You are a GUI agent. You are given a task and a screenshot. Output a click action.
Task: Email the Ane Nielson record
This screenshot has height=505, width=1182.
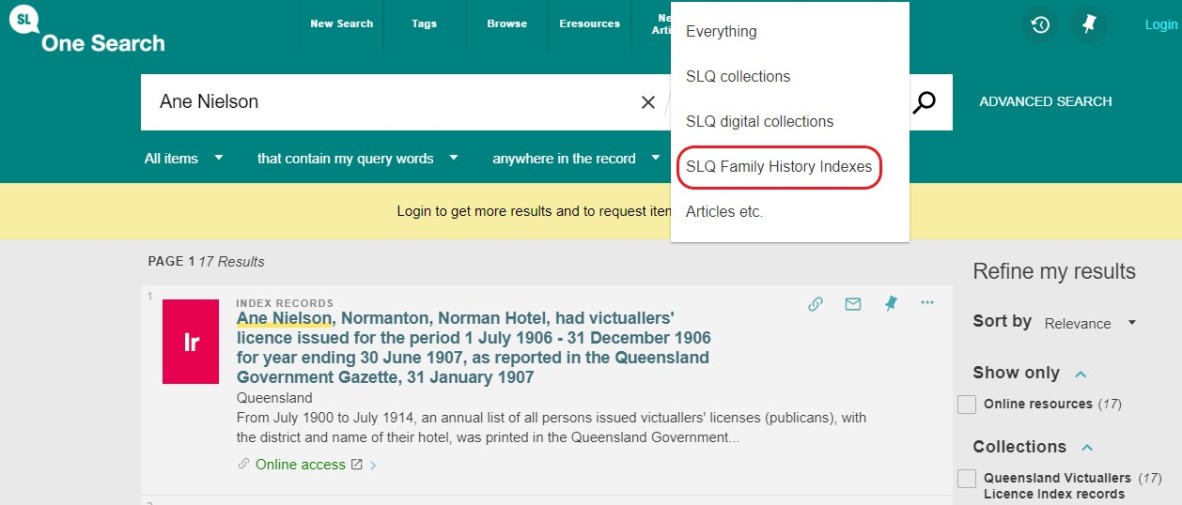[x=853, y=304]
